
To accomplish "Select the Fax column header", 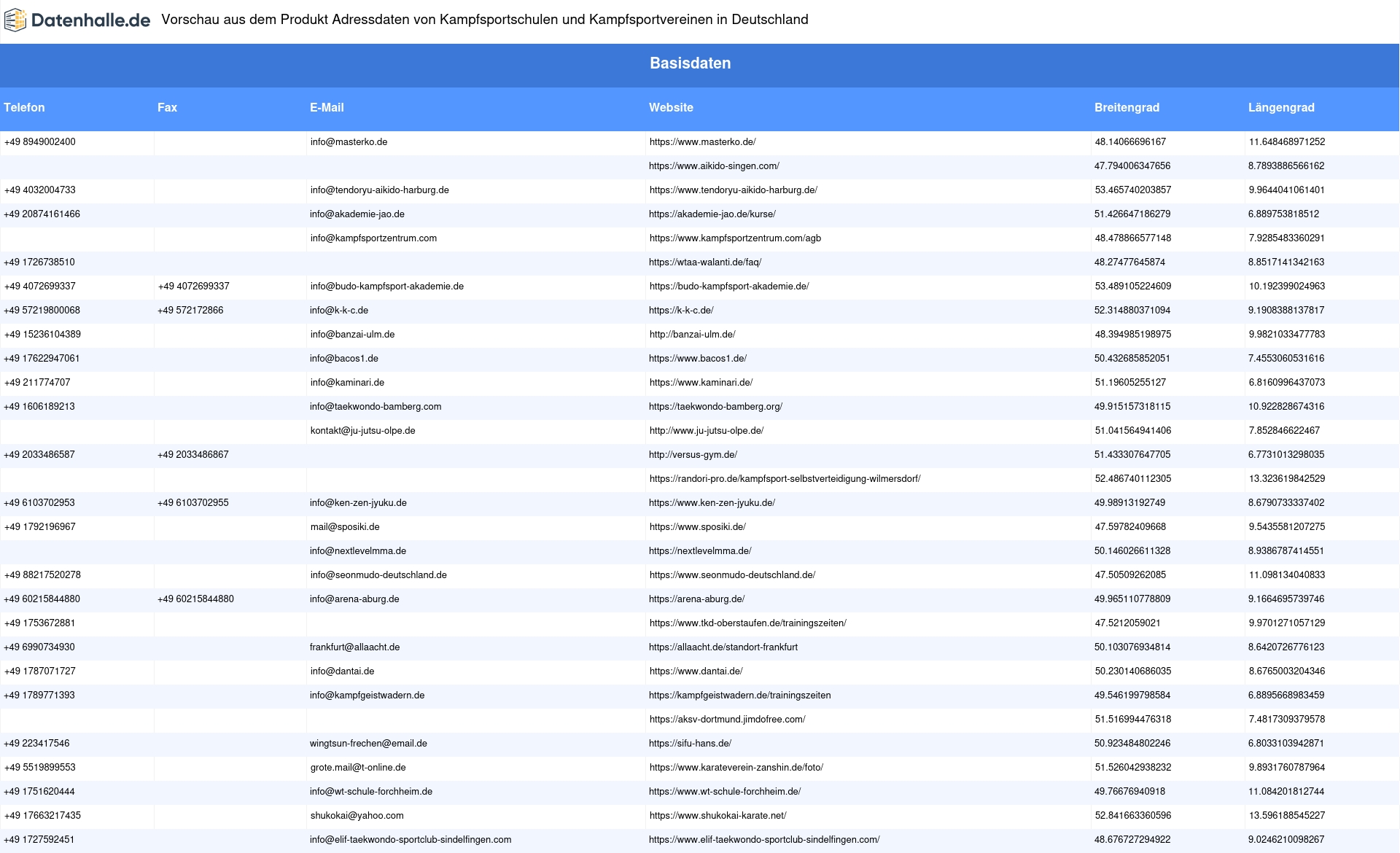I will (x=167, y=107).
